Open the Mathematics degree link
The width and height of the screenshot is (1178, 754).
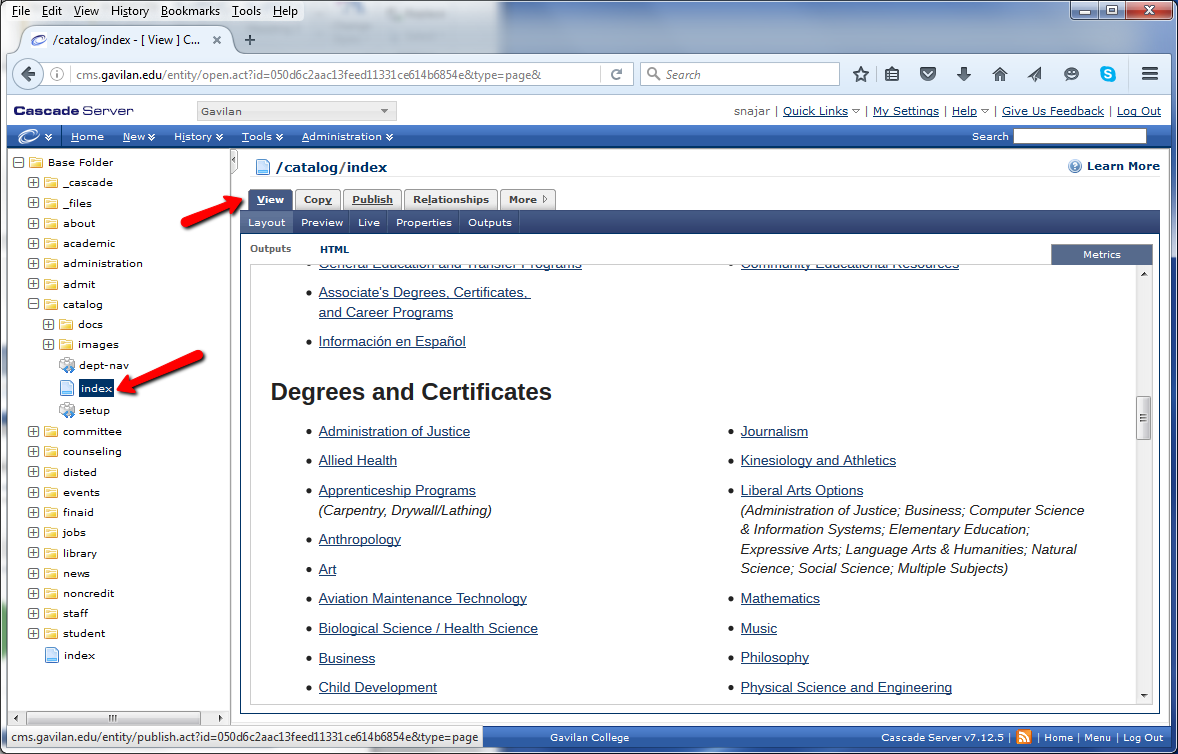click(780, 598)
